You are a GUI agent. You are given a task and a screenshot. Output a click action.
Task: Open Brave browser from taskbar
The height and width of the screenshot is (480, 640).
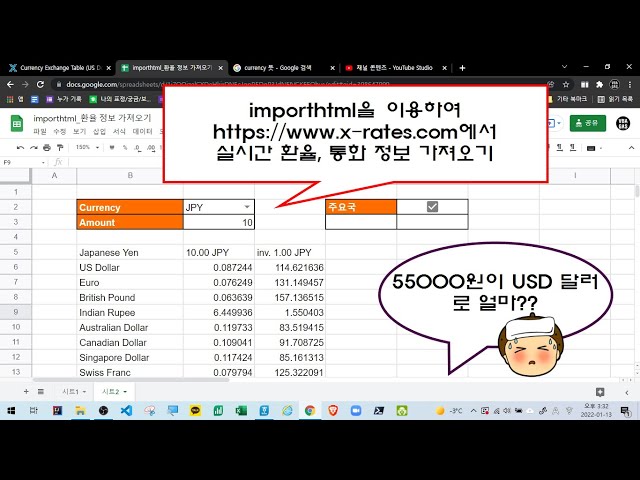tap(333, 410)
